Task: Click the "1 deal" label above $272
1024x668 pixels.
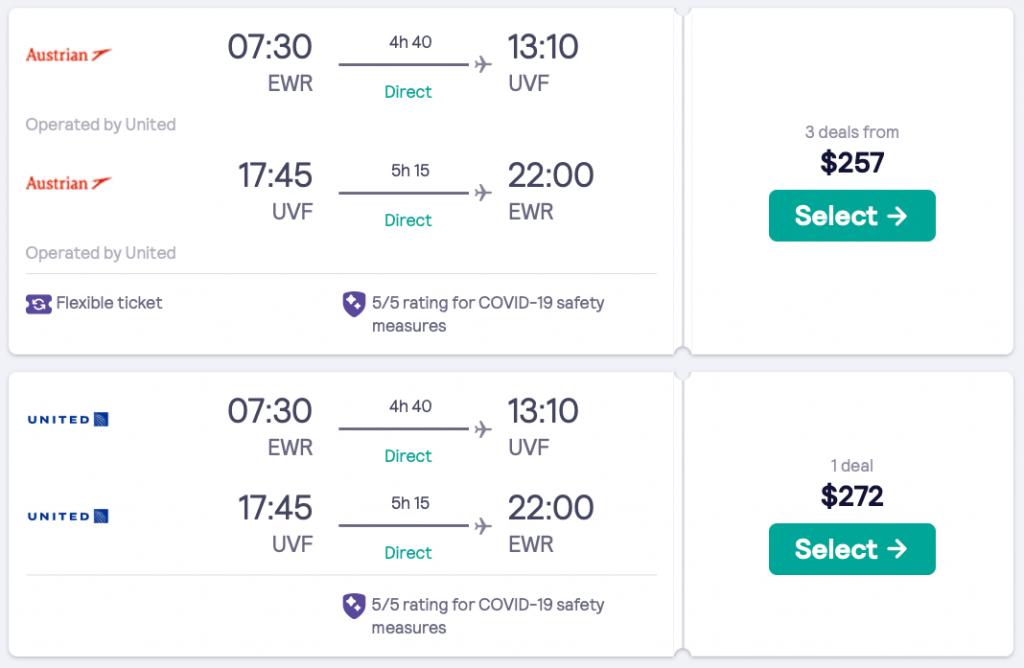Action: (851, 465)
